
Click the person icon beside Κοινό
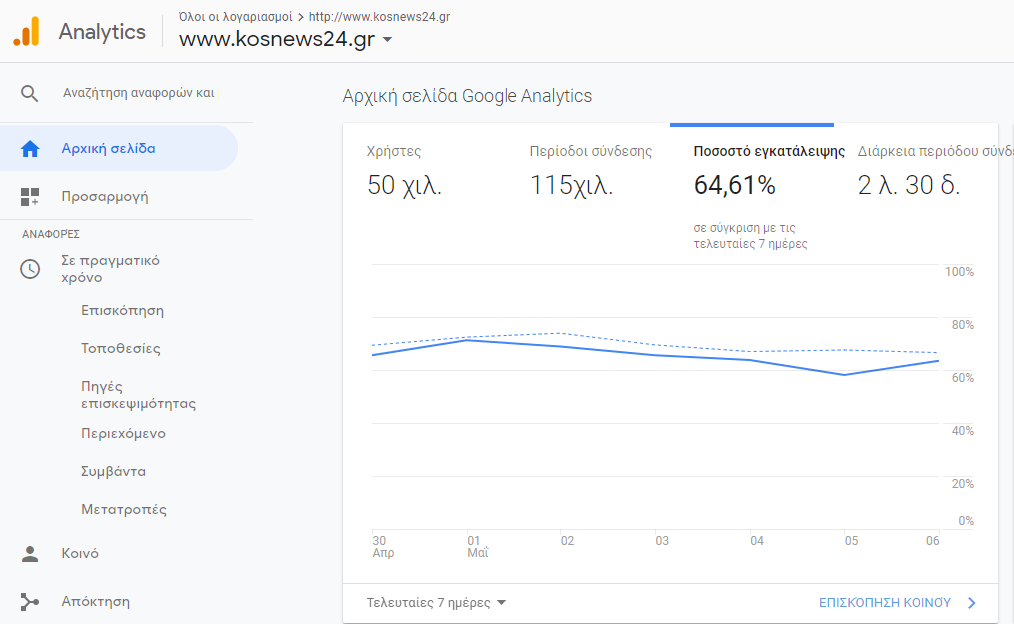tap(30, 554)
